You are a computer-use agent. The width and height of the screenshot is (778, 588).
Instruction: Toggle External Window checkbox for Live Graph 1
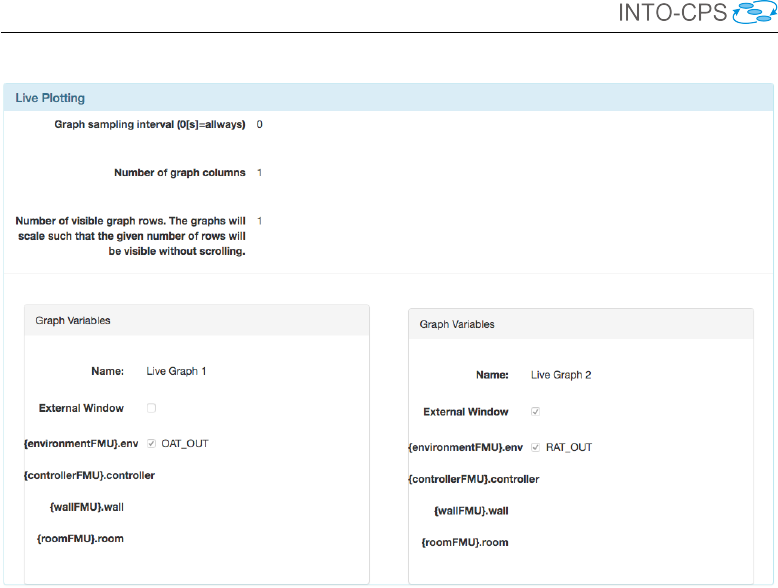tap(151, 408)
